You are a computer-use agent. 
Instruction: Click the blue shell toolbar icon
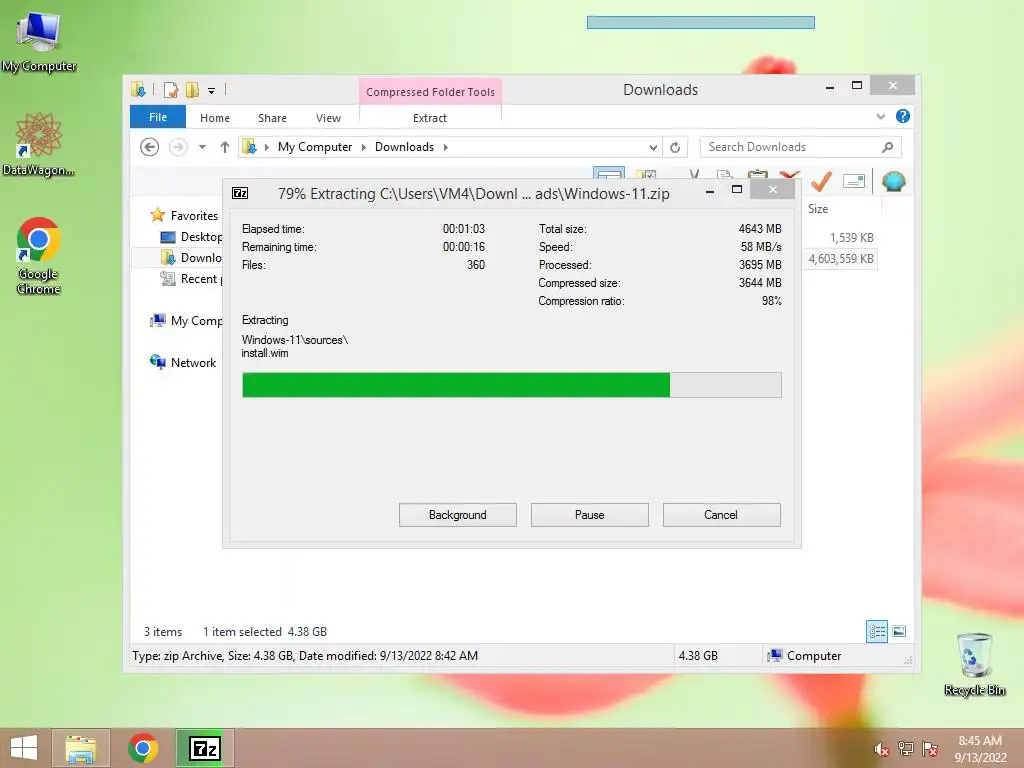click(893, 181)
